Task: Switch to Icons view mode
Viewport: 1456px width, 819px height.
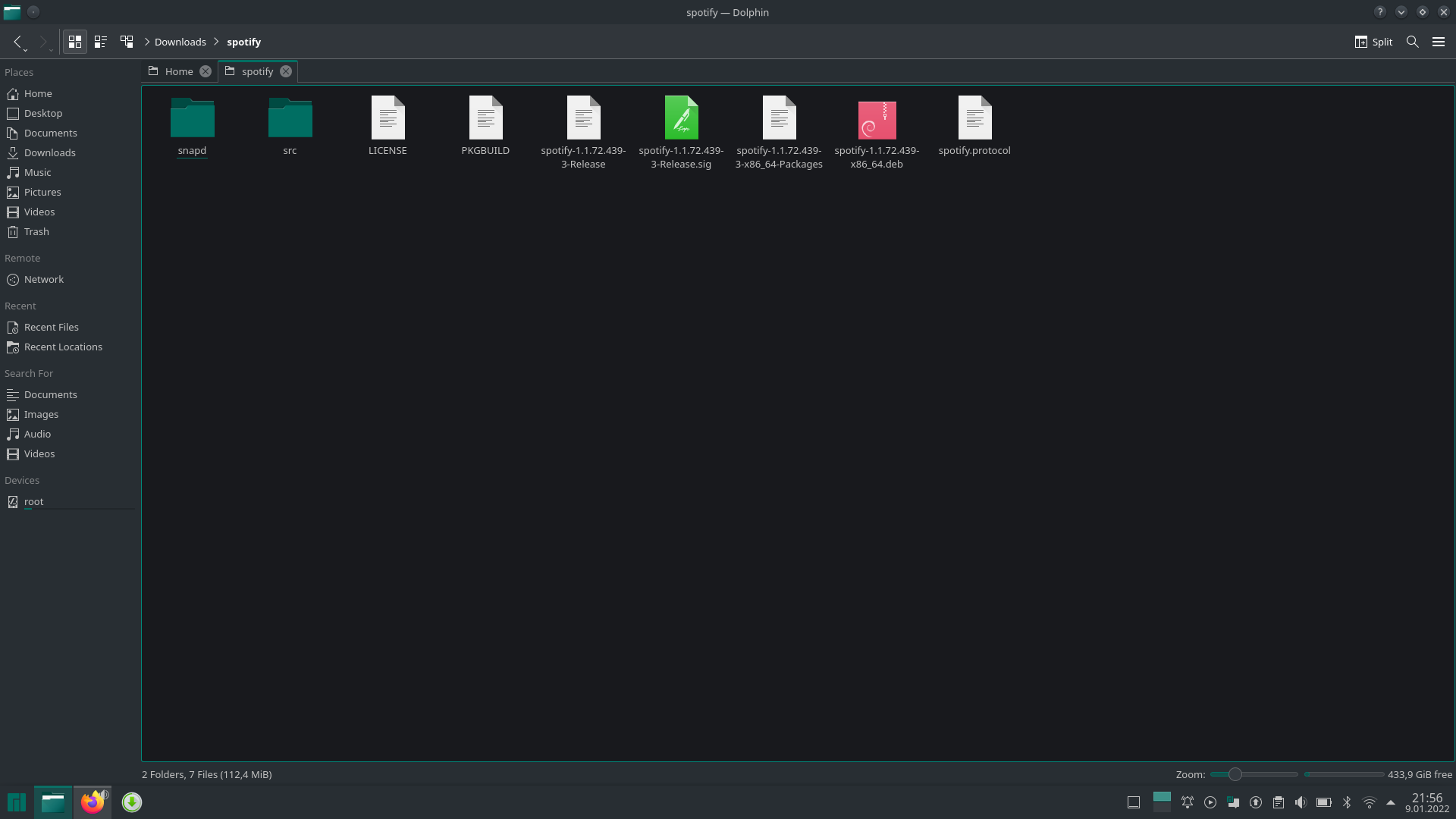Action: [x=74, y=42]
